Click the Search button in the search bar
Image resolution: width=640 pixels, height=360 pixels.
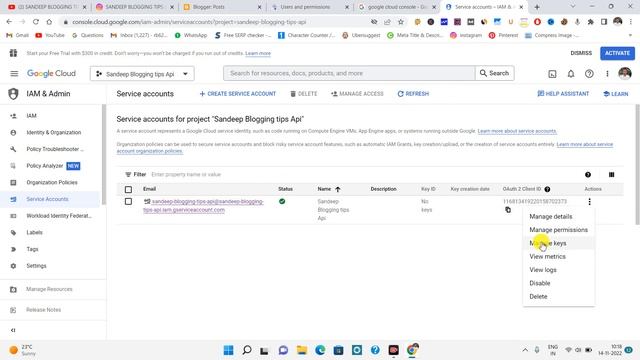pos(494,73)
